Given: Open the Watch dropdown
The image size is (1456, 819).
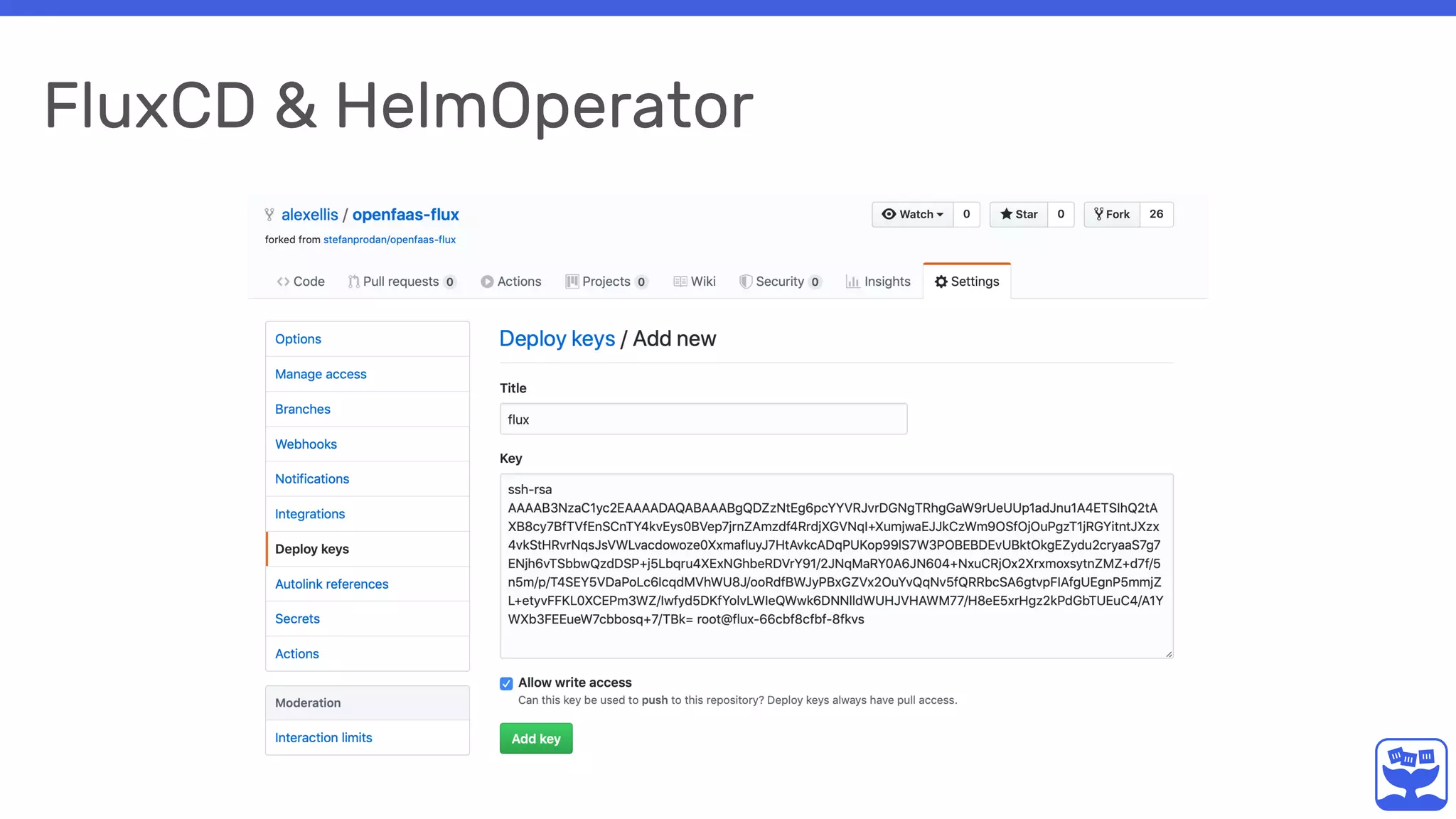Looking at the screenshot, I should coord(913,214).
